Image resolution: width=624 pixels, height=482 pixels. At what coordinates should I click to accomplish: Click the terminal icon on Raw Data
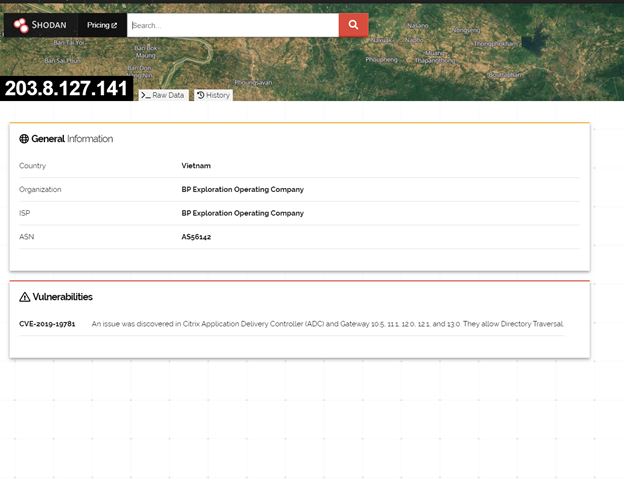click(146, 95)
